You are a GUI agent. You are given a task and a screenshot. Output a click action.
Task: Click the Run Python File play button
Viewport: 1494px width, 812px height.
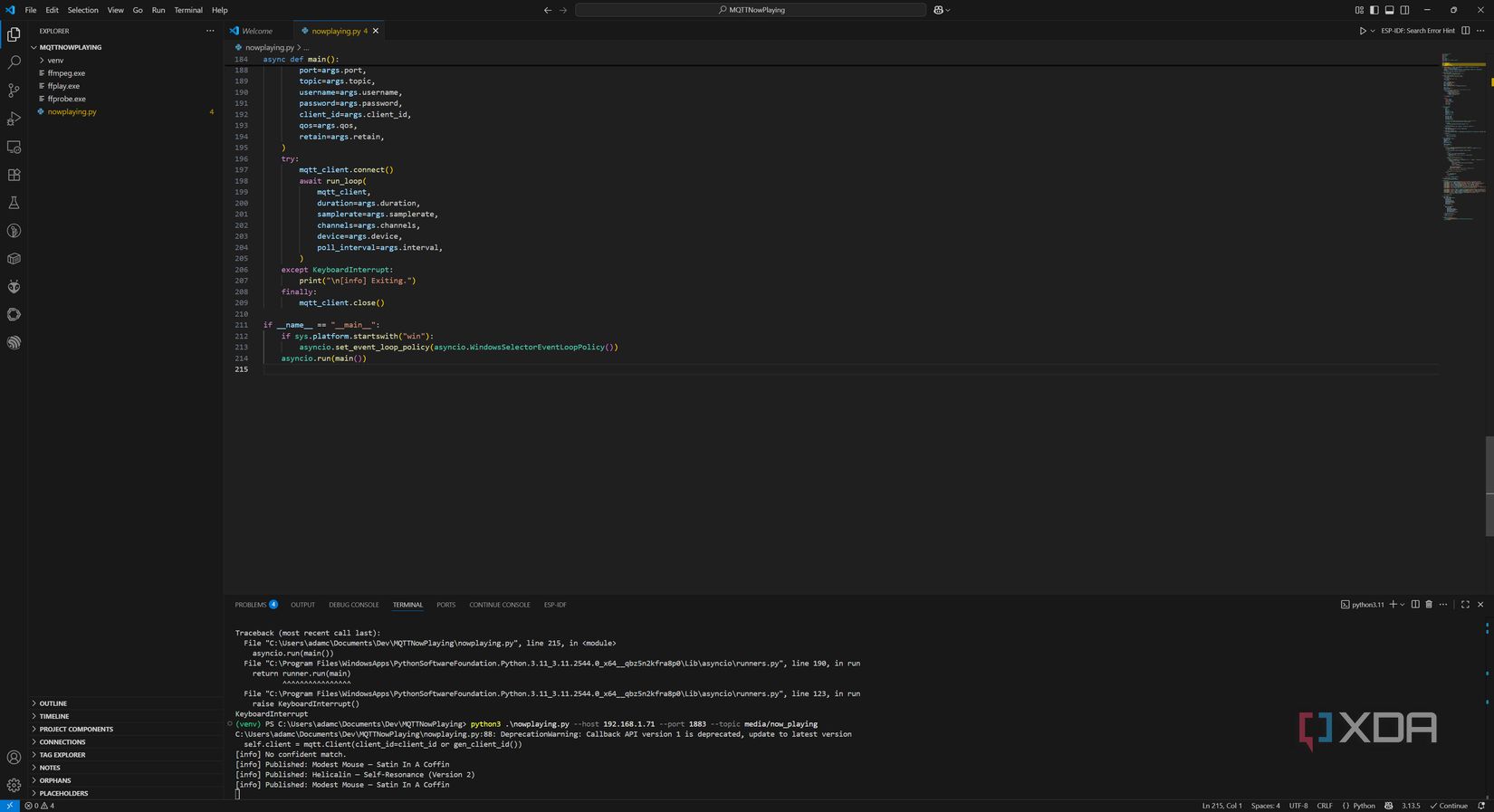[1362, 31]
